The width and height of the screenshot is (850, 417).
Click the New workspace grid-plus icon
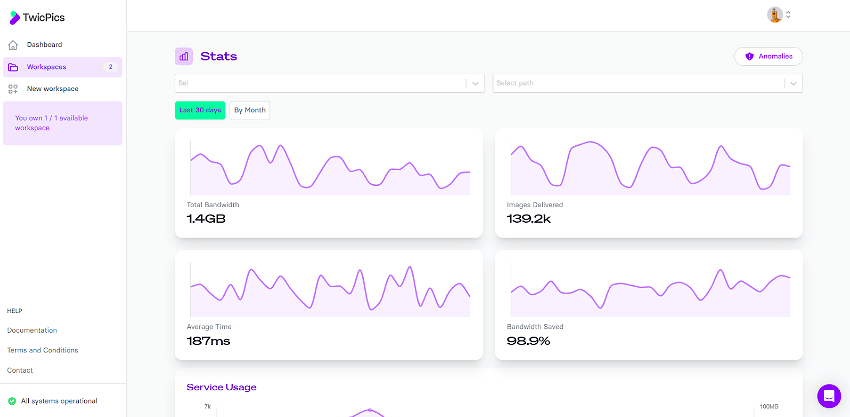tap(14, 89)
